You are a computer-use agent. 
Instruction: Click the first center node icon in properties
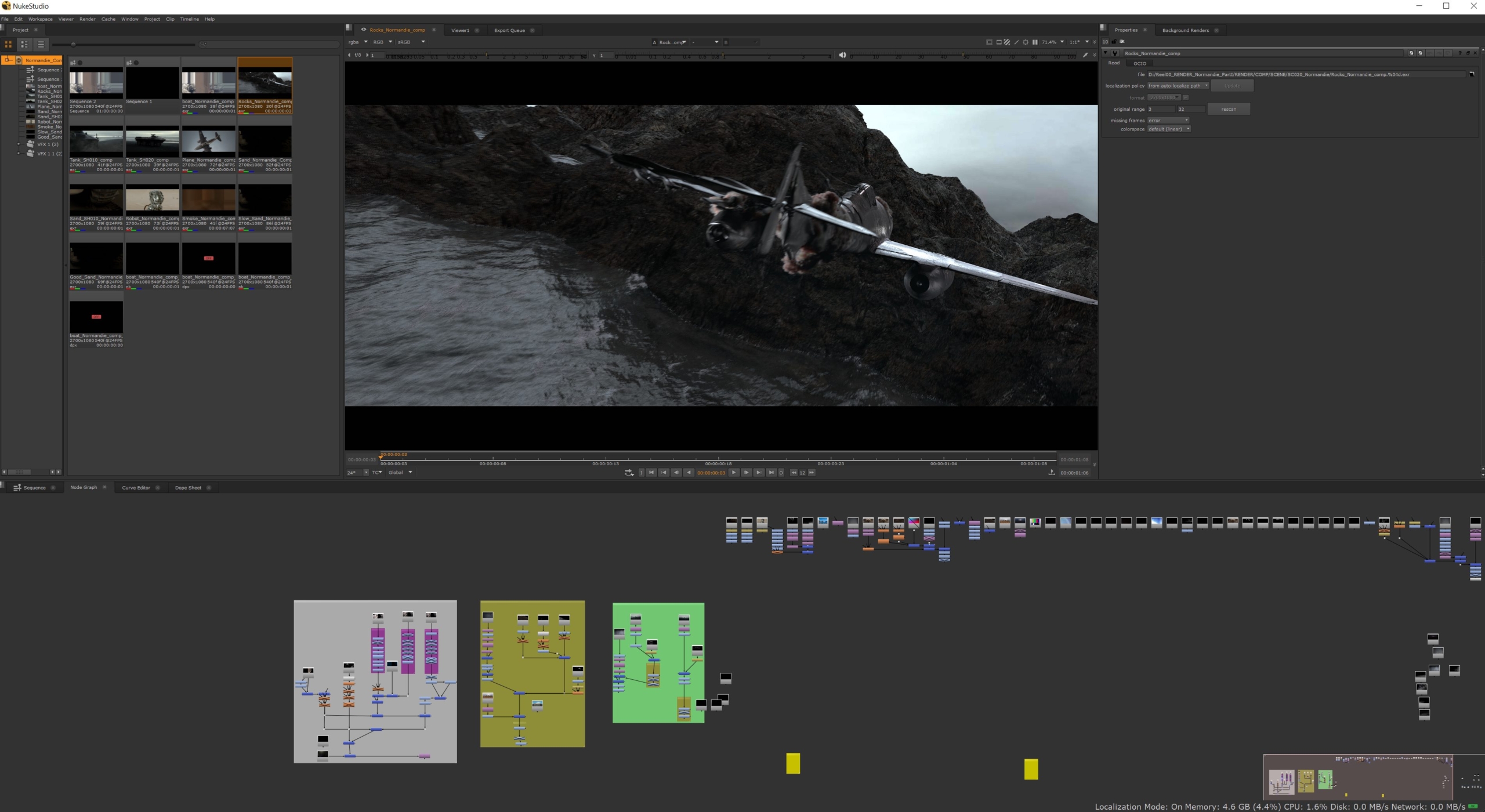pyautogui.click(x=1411, y=53)
